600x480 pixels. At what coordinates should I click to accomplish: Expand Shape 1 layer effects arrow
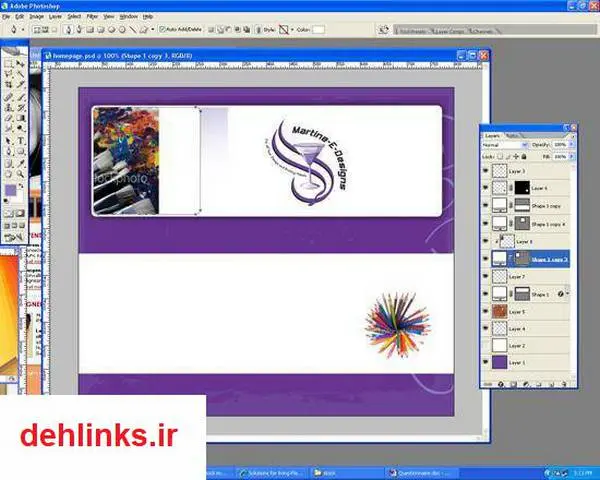(567, 294)
